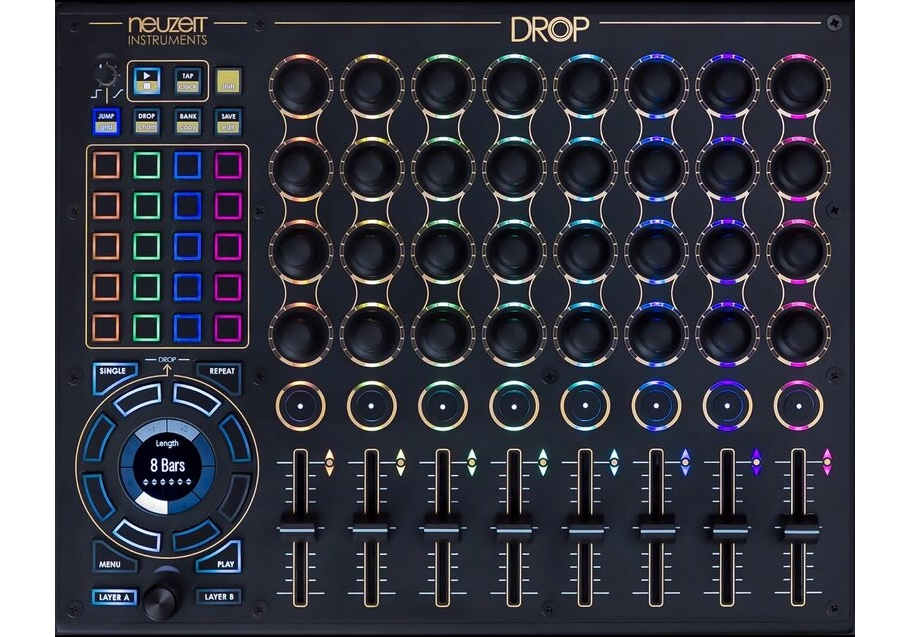
Task: Tap the '8 Bars' length display
Action: click(x=167, y=465)
